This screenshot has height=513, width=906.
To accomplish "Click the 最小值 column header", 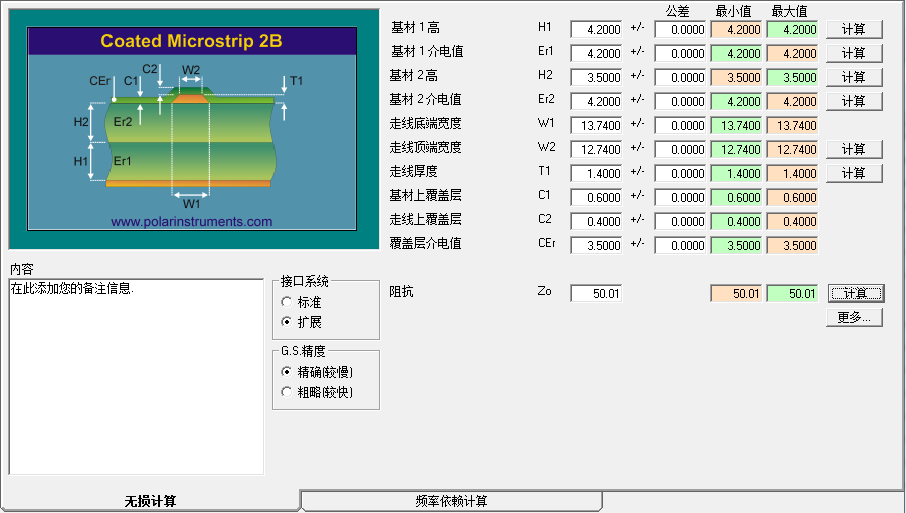I will tap(734, 11).
